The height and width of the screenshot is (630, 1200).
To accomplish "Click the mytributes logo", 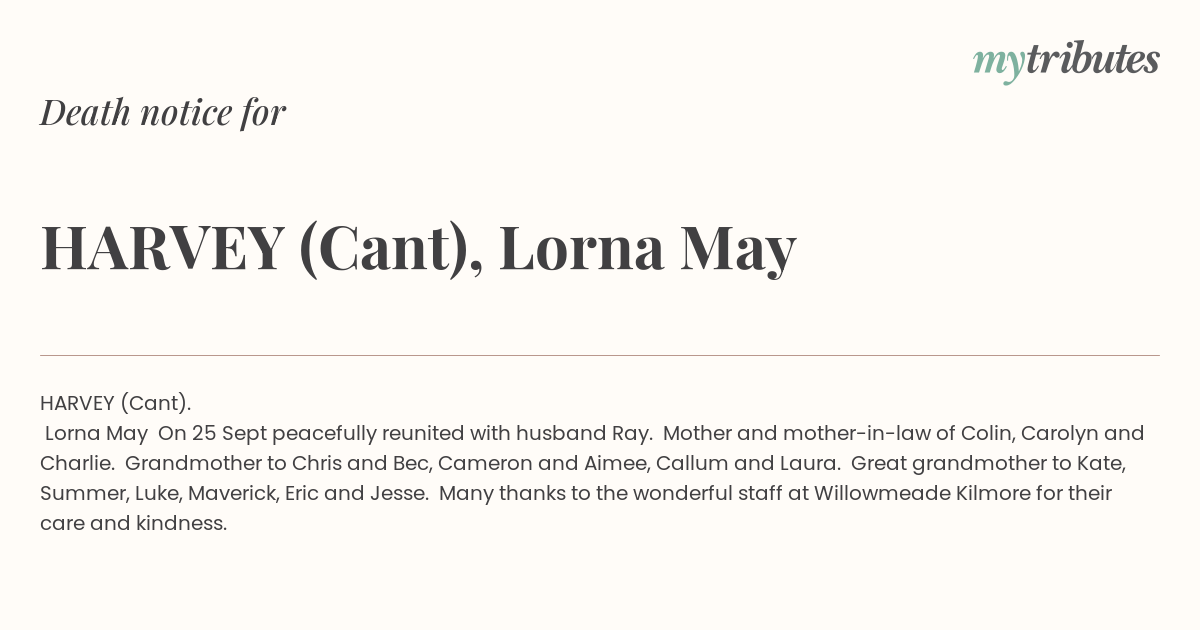I will (x=1066, y=62).
